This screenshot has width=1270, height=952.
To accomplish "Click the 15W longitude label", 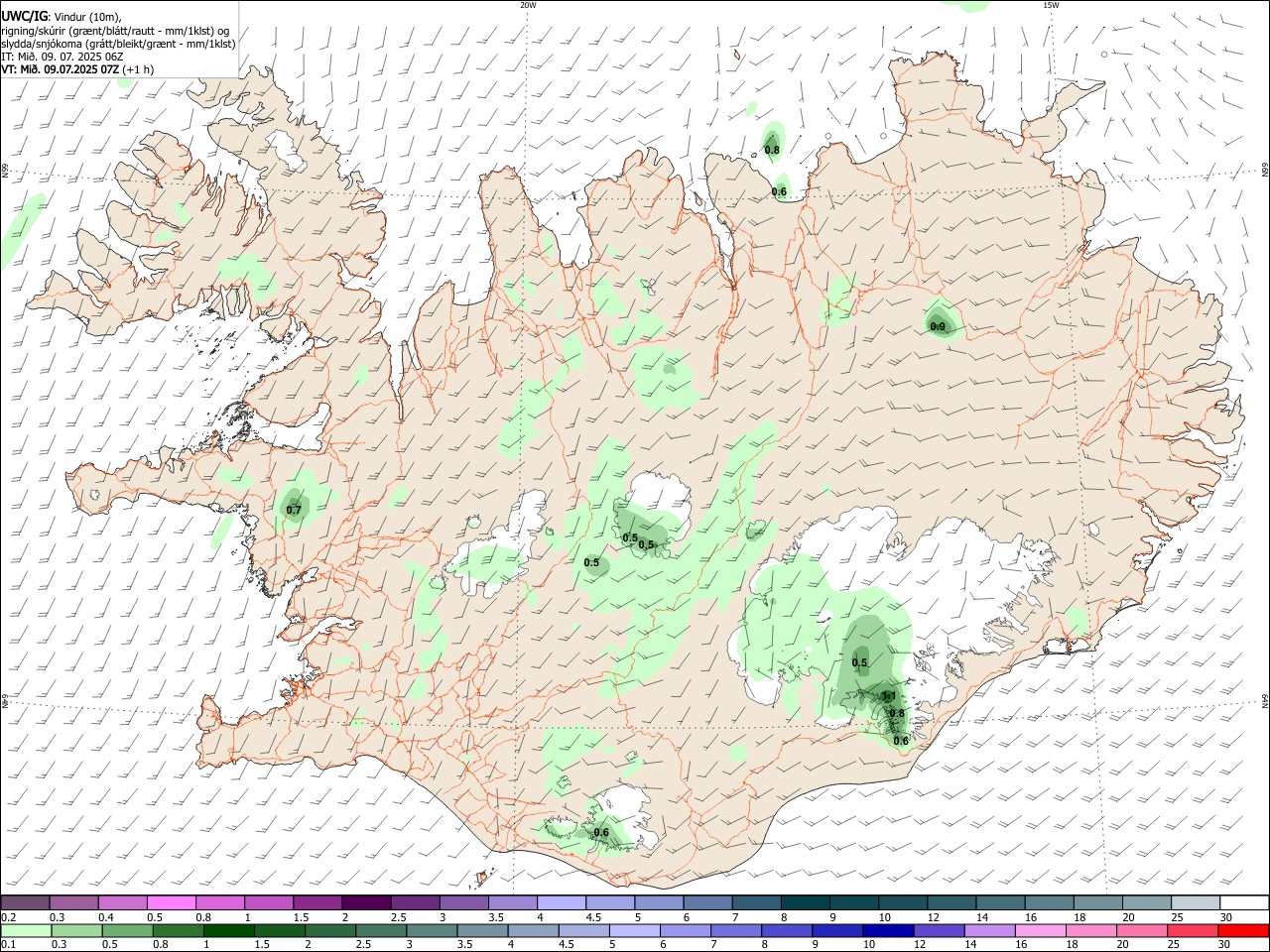I will [1051, 5].
